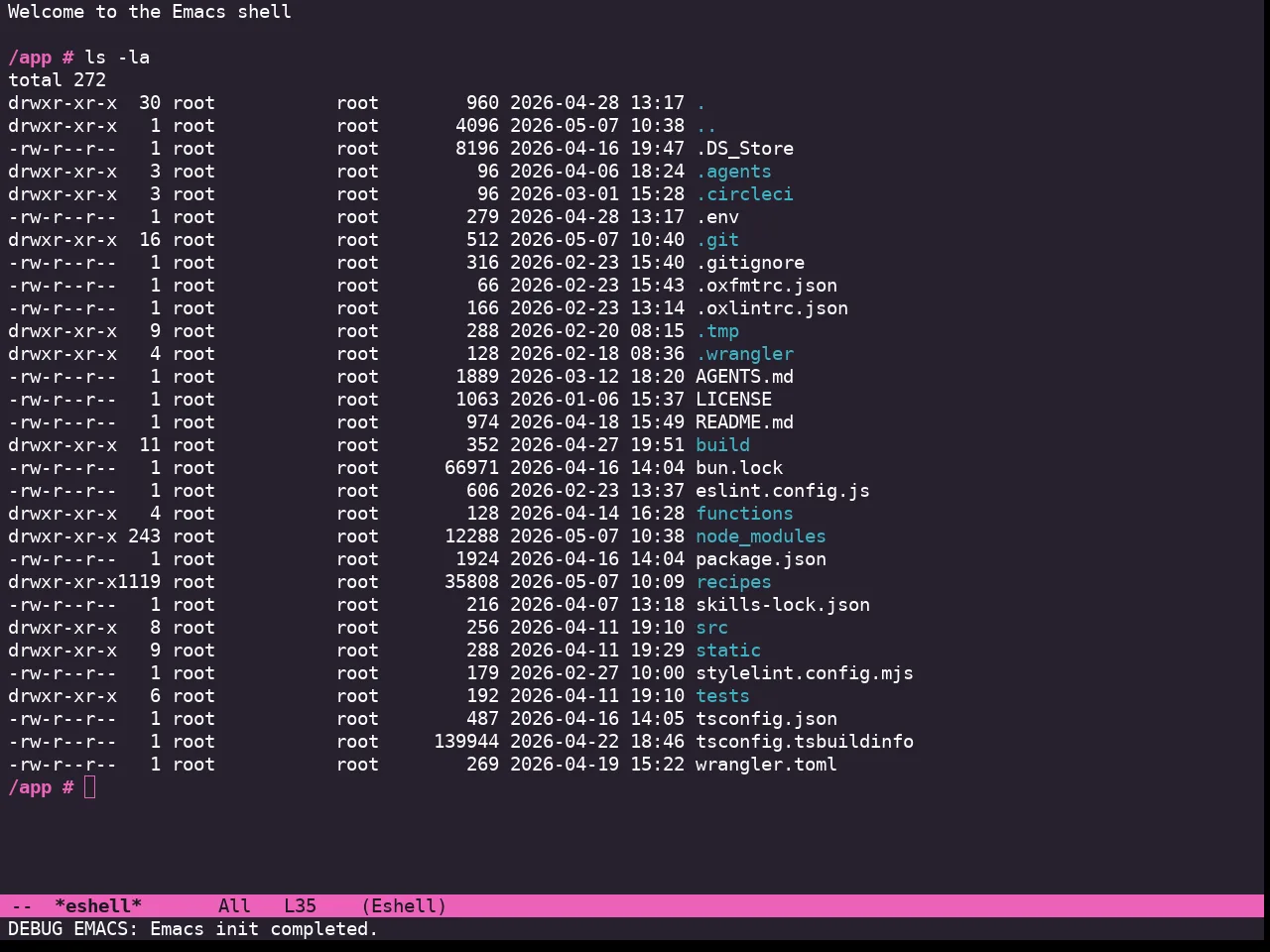Click the package.json file name
This screenshot has height=952, width=1270.
click(761, 559)
